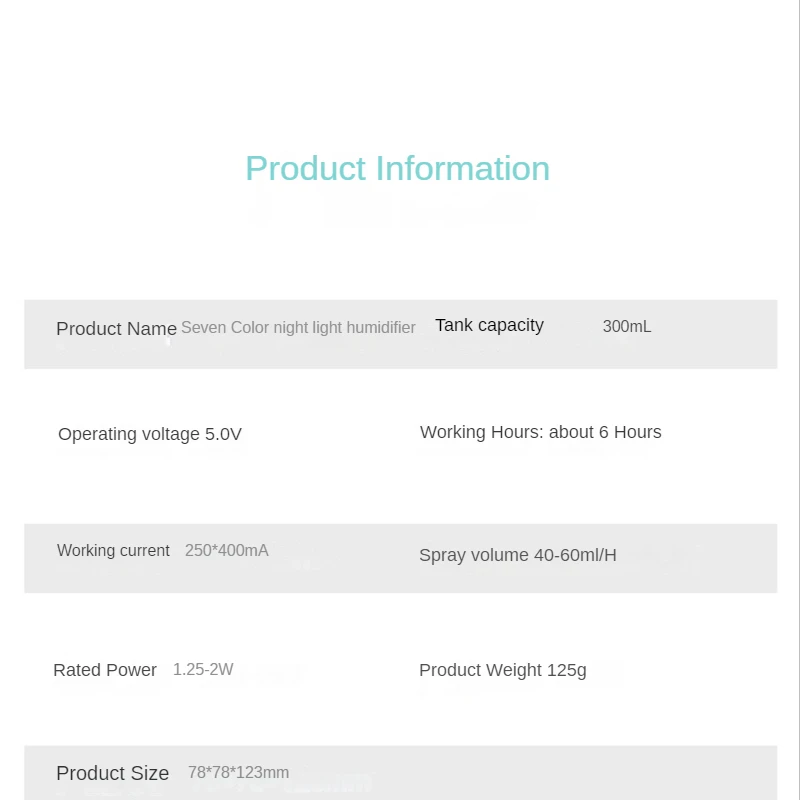This screenshot has height=800, width=800.
Task: Click the Product Weight 125g text
Action: pyautogui.click(x=503, y=670)
